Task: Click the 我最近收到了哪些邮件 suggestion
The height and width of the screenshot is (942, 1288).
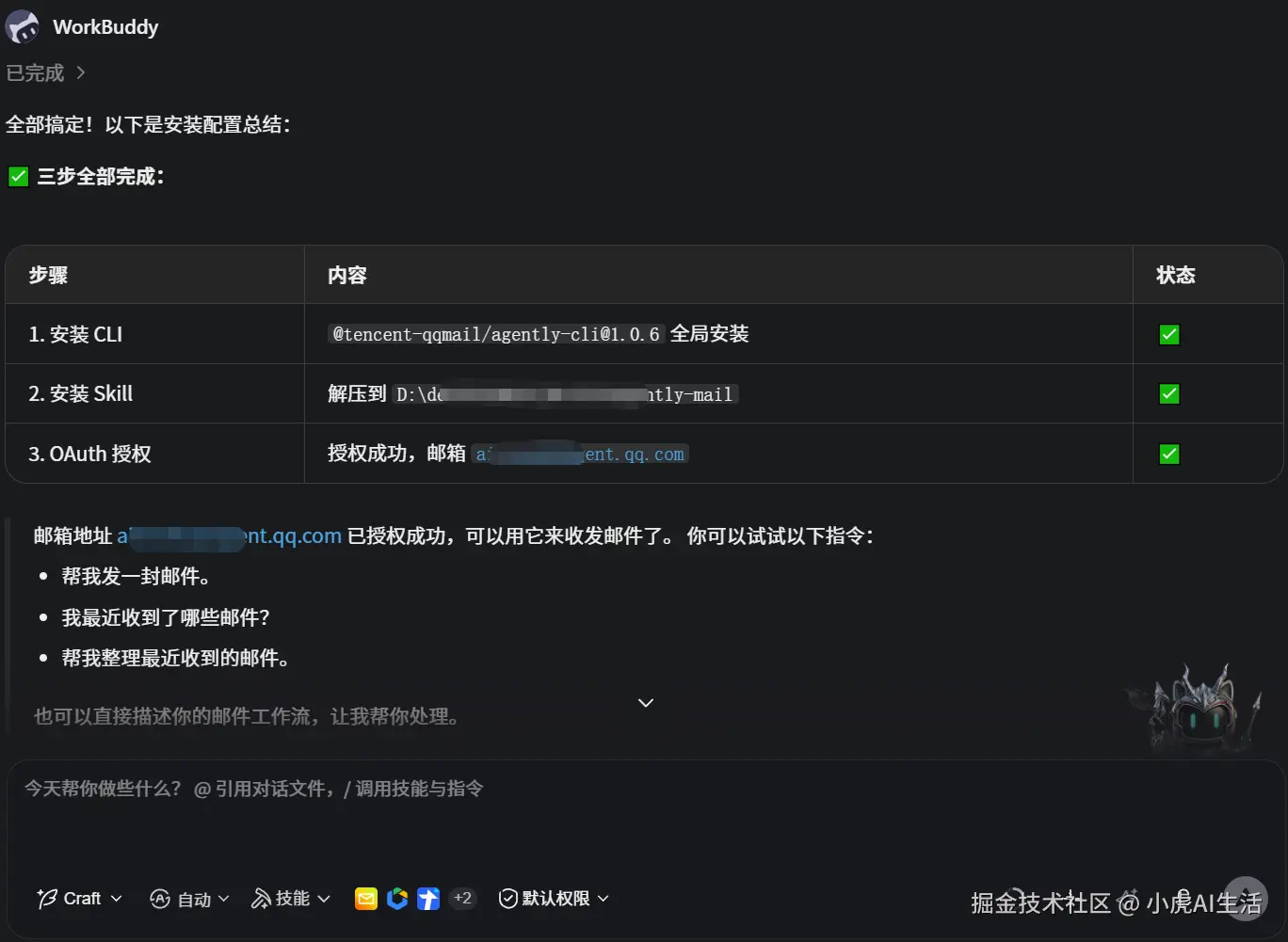Action: 166,617
